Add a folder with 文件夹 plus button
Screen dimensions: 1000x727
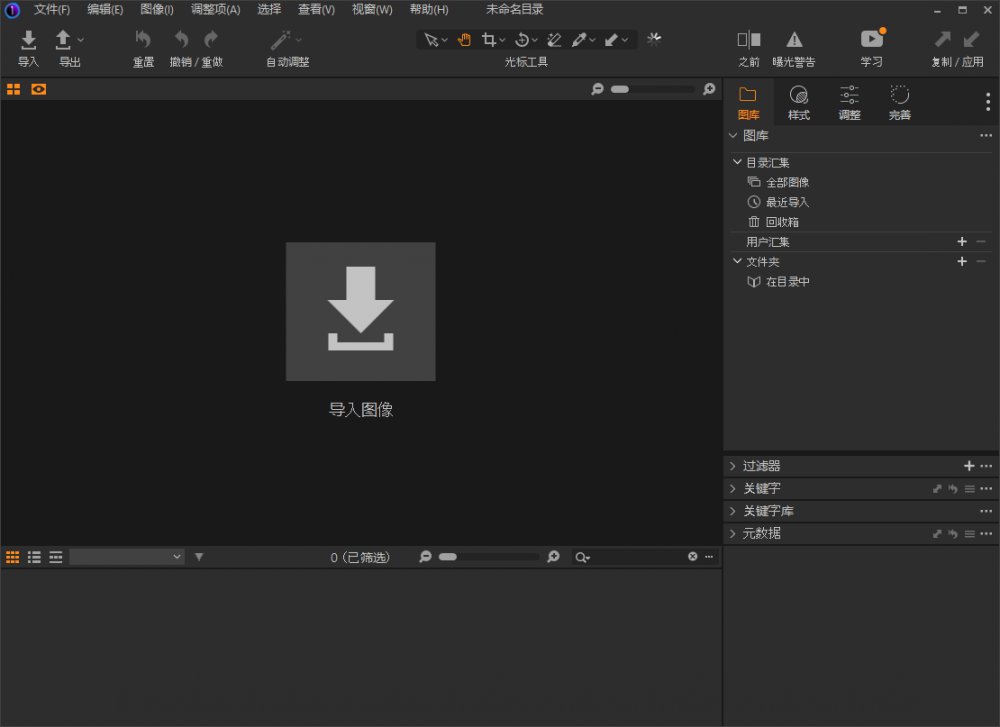point(962,261)
